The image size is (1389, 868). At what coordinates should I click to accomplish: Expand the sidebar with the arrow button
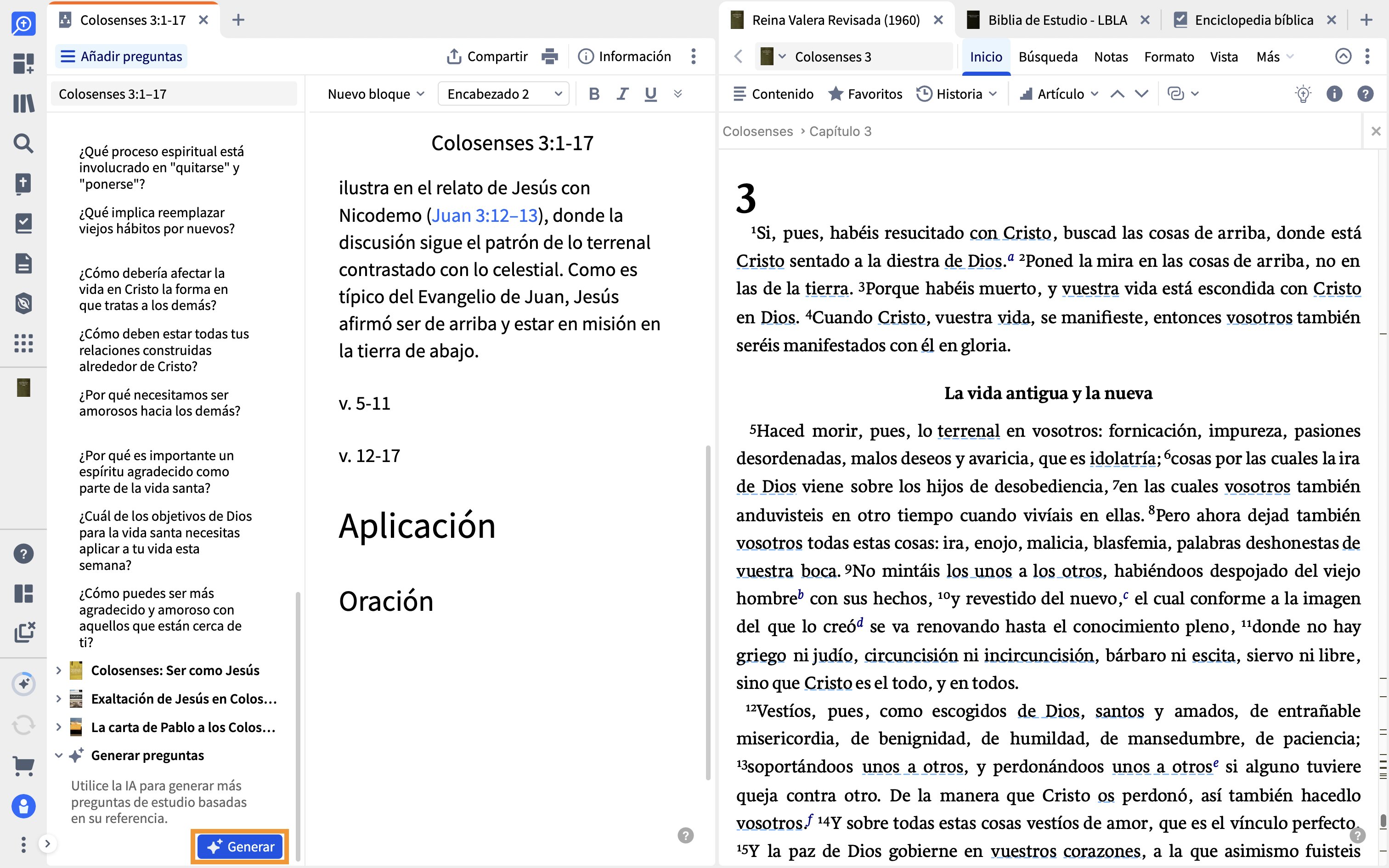[x=48, y=843]
